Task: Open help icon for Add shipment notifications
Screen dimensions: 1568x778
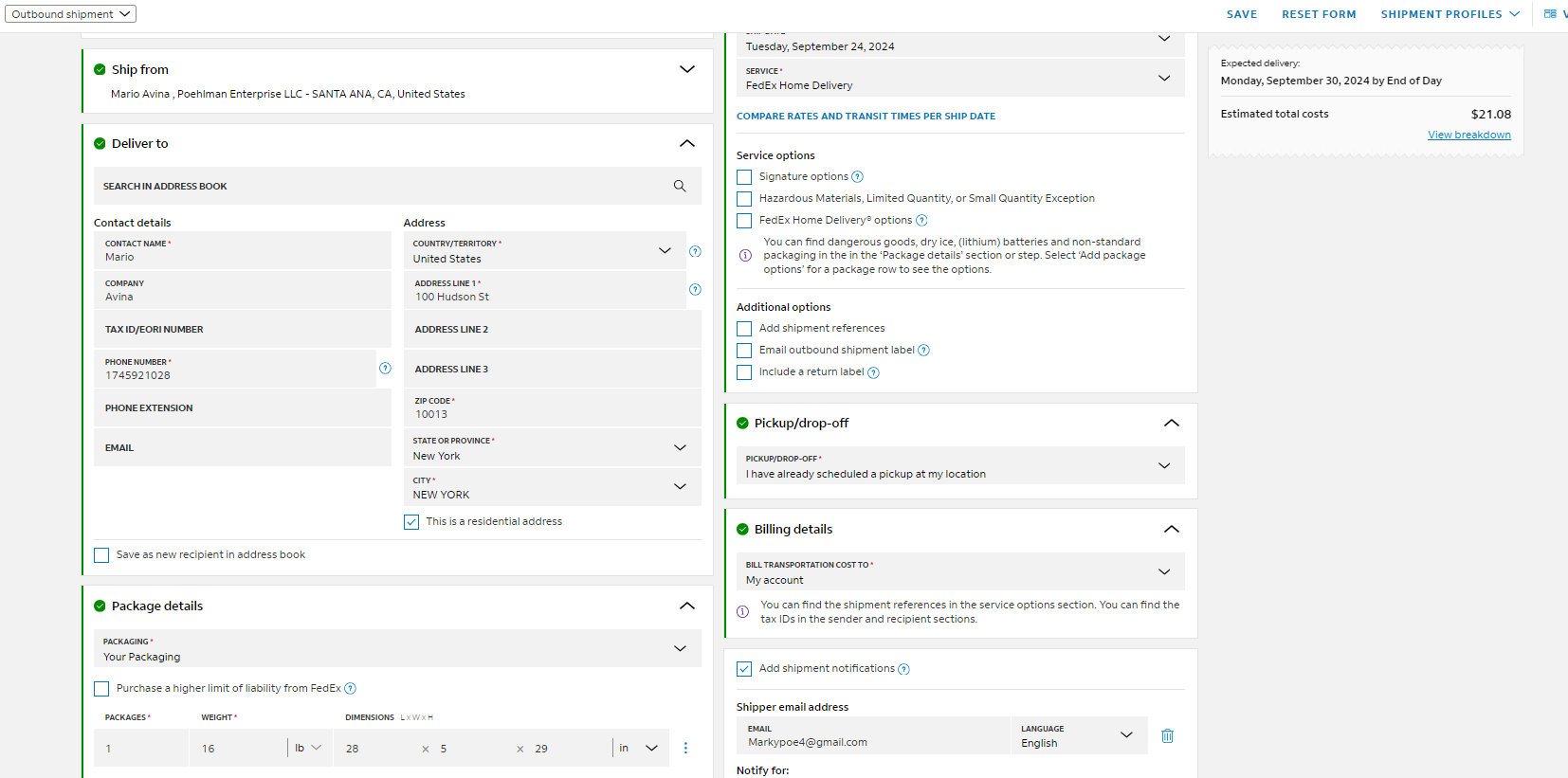Action: point(904,669)
